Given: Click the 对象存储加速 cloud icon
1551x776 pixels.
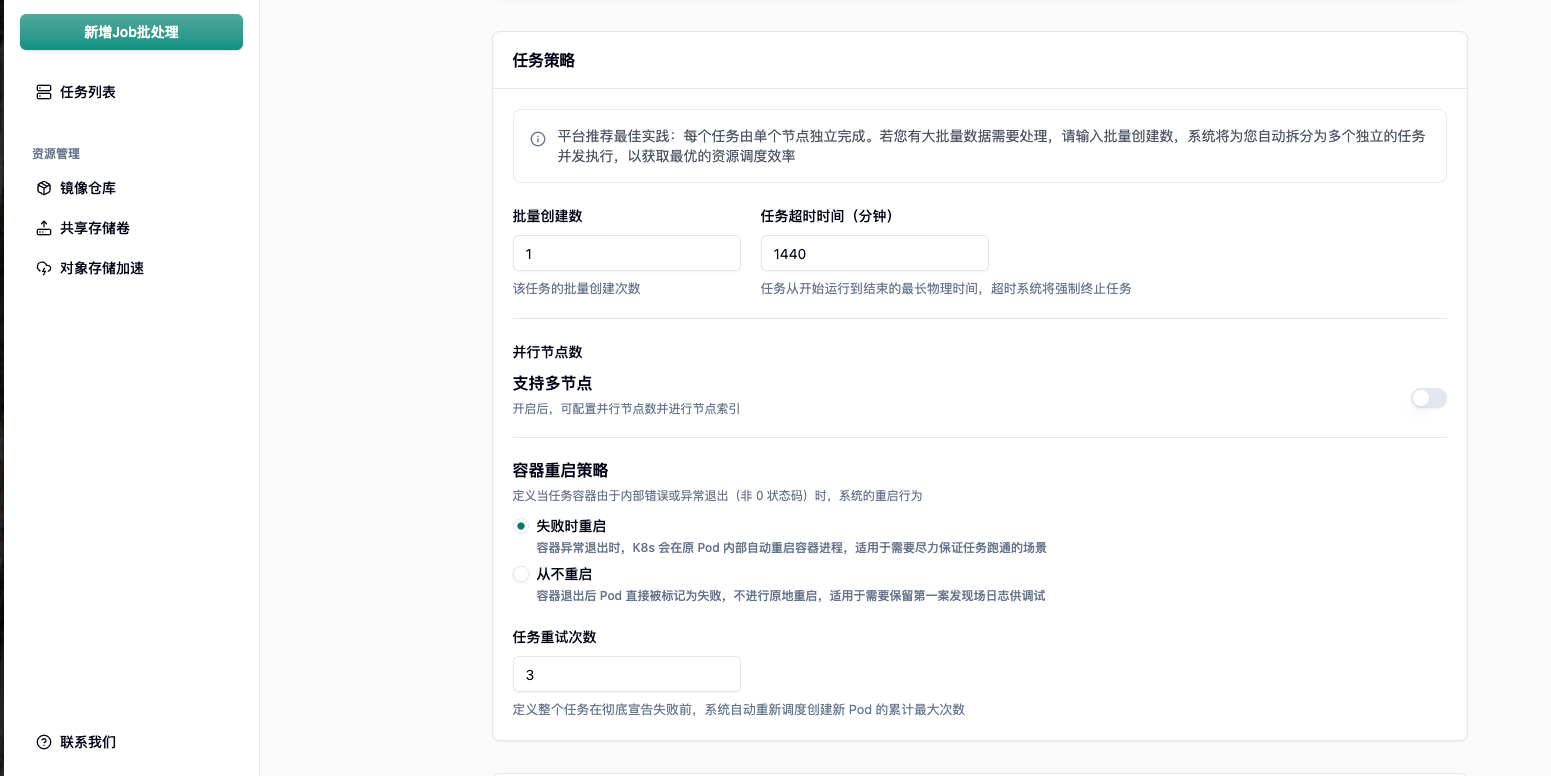Looking at the screenshot, I should tap(44, 268).
